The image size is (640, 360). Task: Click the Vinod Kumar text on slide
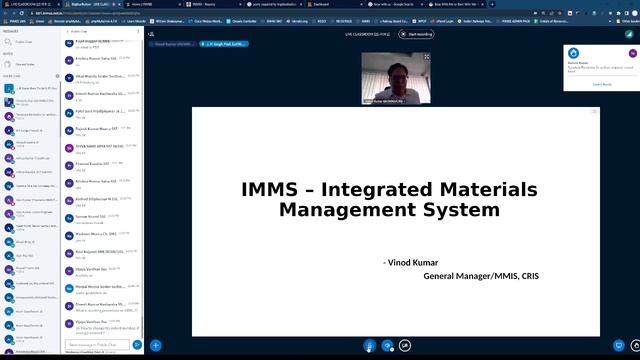413,262
